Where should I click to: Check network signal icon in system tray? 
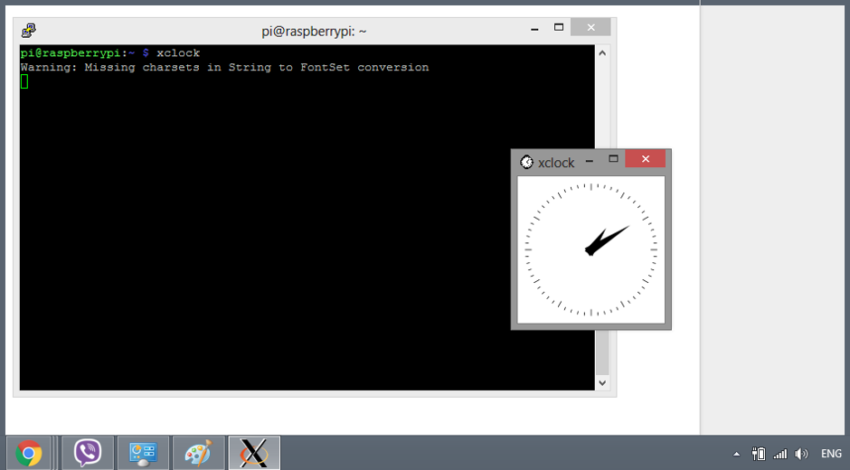pyautogui.click(x=780, y=453)
